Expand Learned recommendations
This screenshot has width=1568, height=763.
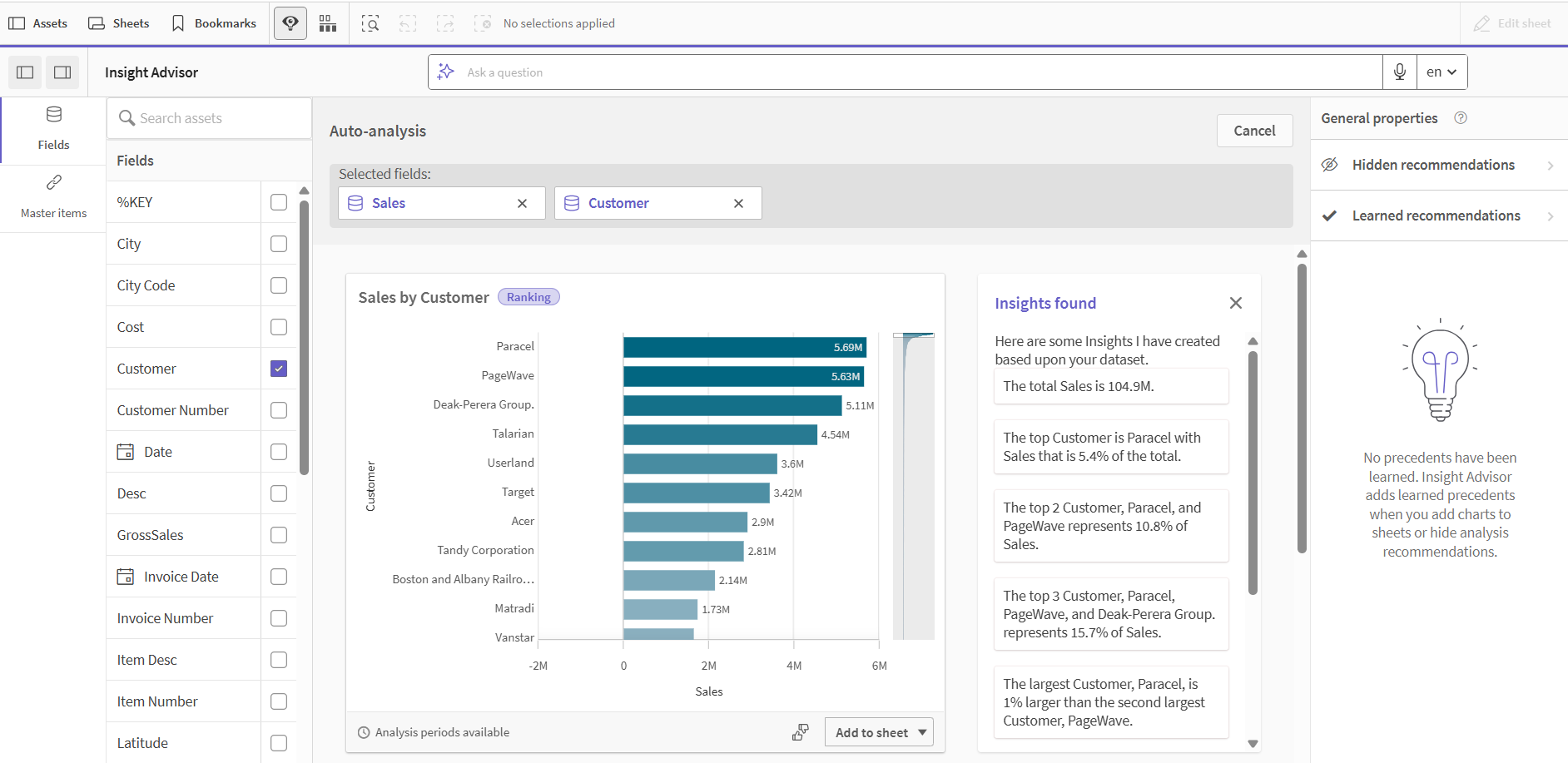(1437, 215)
